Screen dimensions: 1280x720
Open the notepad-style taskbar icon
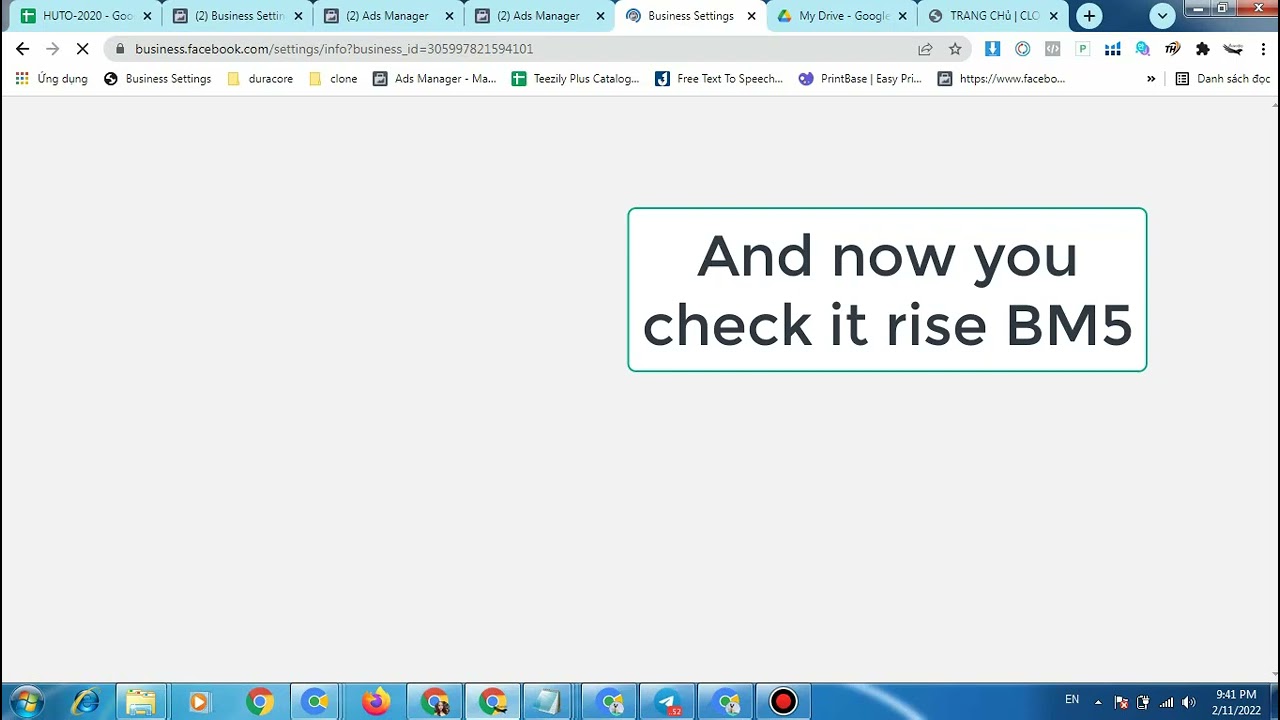coord(547,702)
